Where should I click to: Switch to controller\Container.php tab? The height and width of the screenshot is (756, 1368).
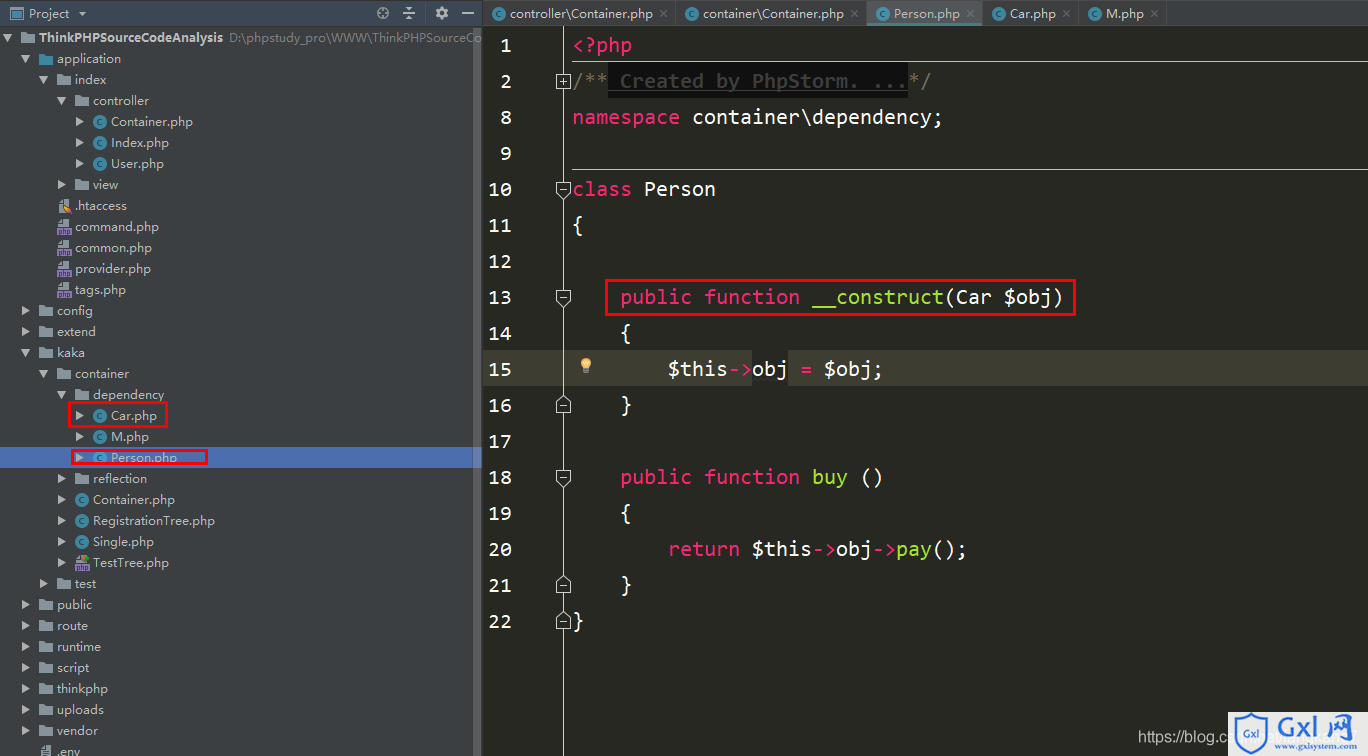tap(581, 14)
